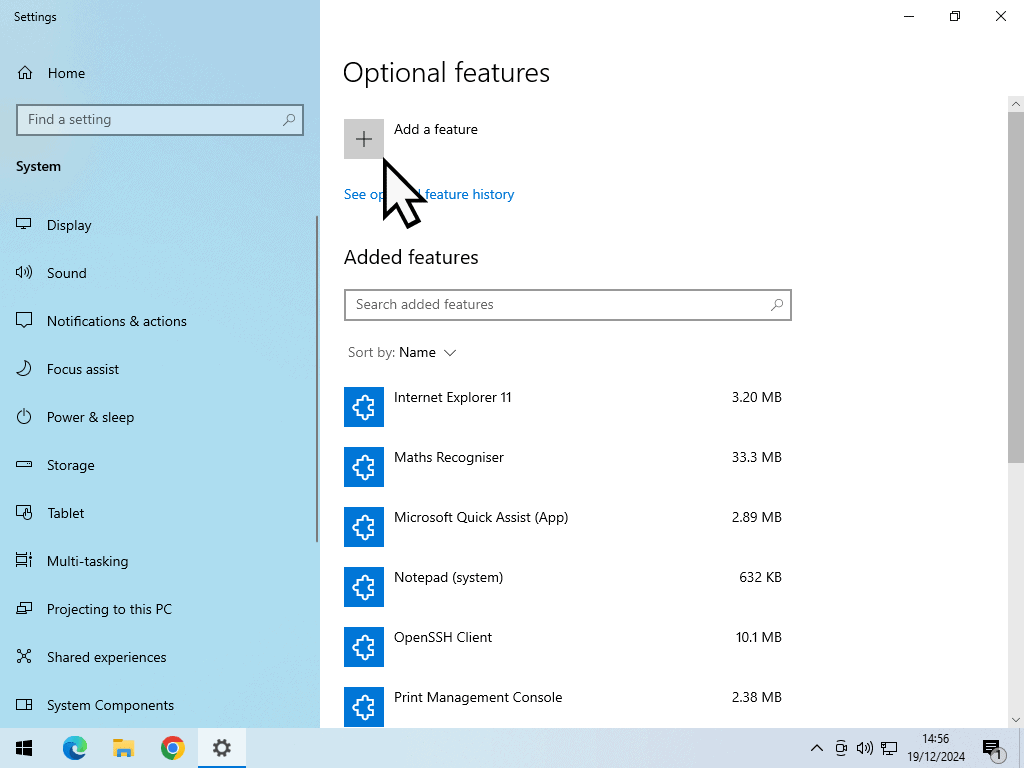Launch Microsoft Edge from taskbar

pos(74,748)
